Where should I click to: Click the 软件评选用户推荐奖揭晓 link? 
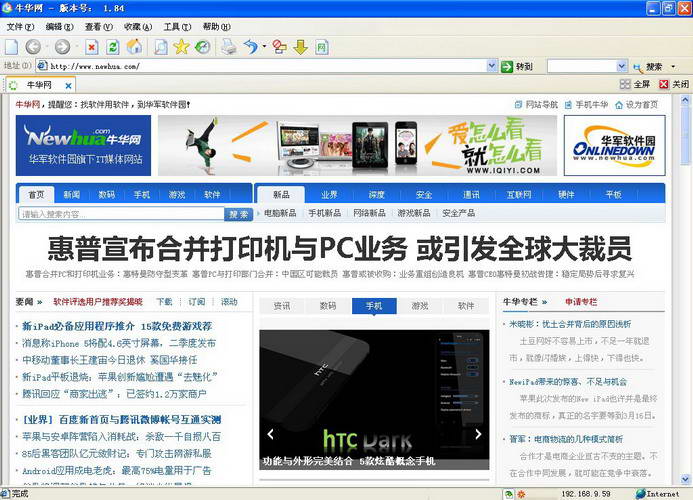click(x=98, y=302)
